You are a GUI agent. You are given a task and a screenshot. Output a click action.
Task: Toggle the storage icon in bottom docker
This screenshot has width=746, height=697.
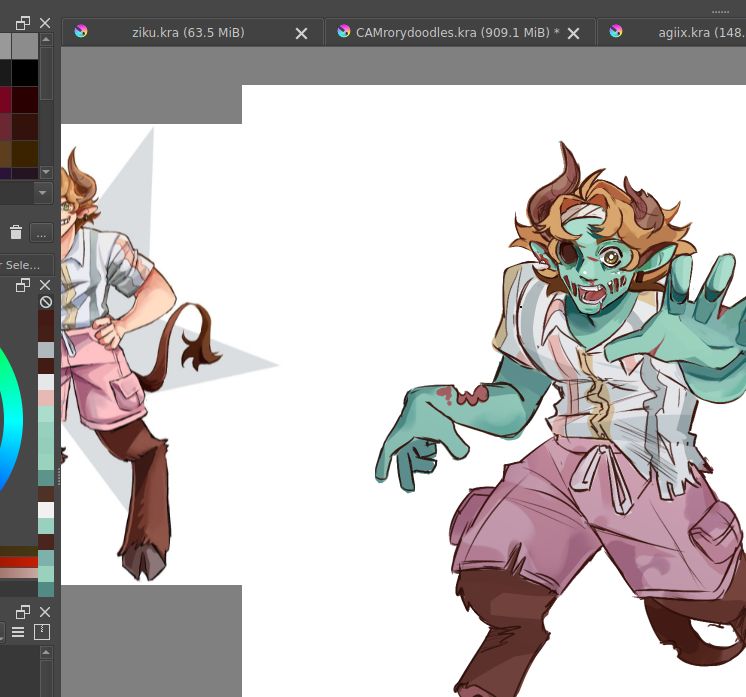42,632
